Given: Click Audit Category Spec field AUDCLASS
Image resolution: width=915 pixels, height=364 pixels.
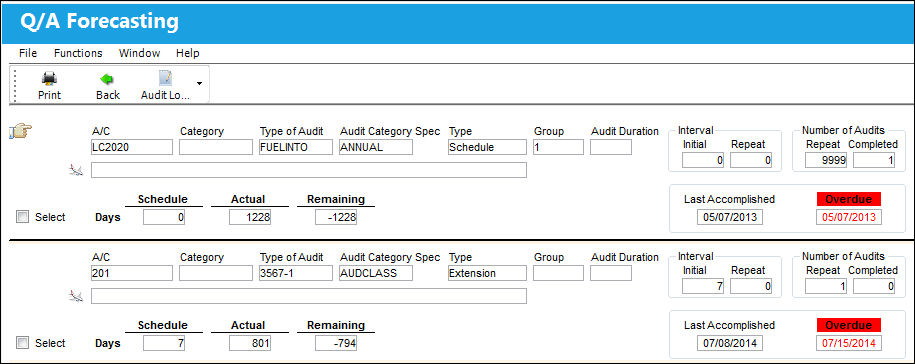Looking at the screenshot, I should 376,273.
